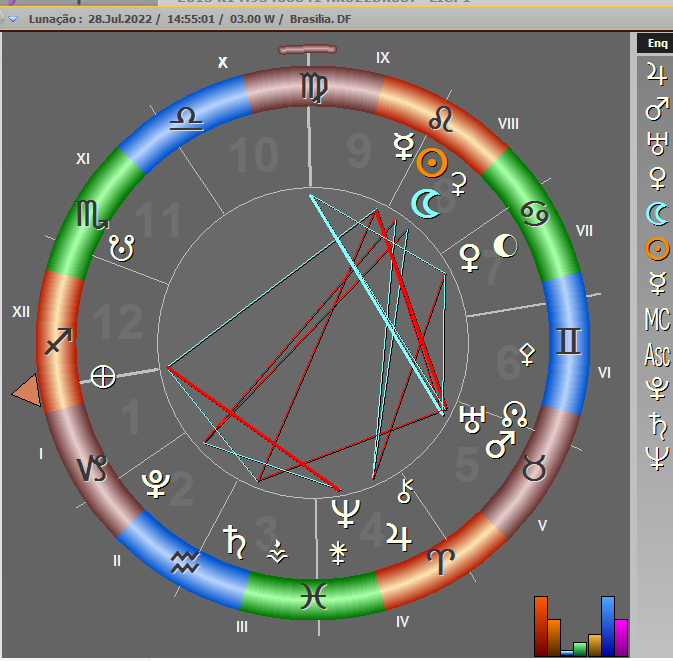Click the Midheaven marker atop the chart
Image resolution: width=673 pixels, height=661 pixels.
[x=307, y=50]
